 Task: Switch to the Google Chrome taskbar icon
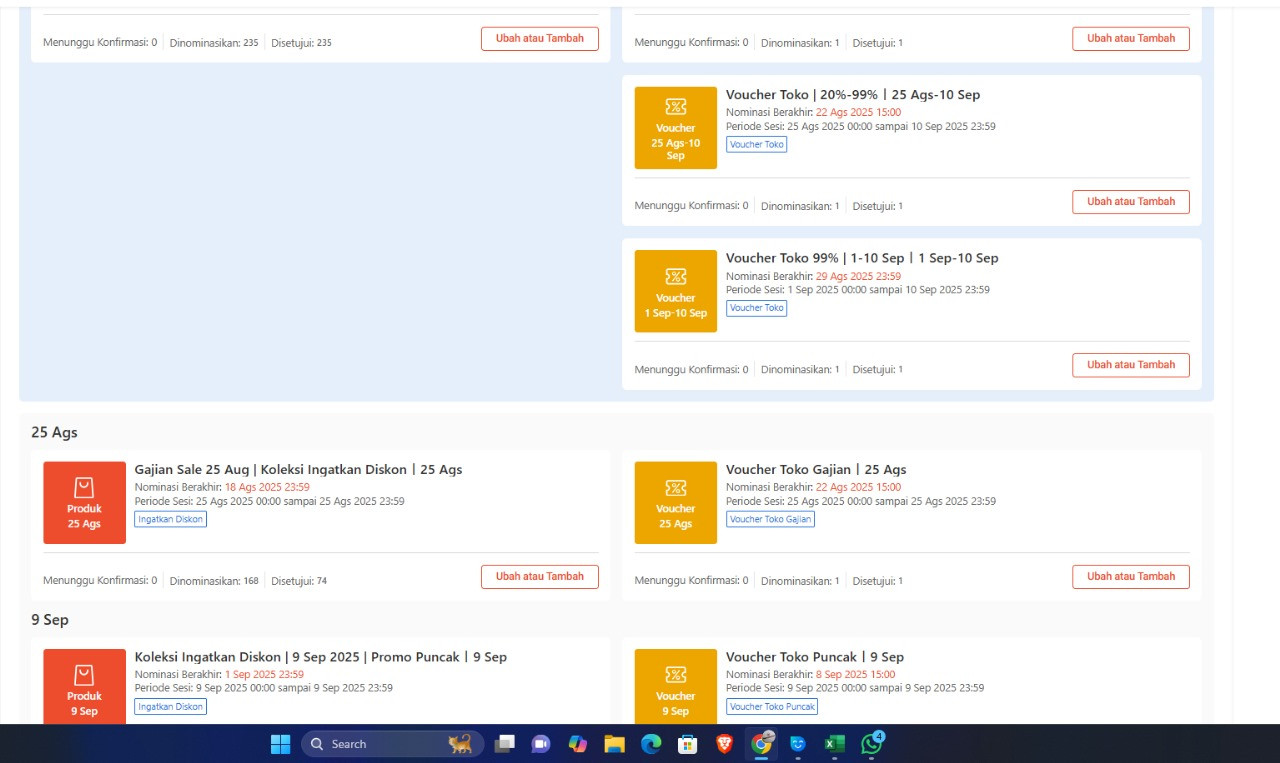point(762,744)
